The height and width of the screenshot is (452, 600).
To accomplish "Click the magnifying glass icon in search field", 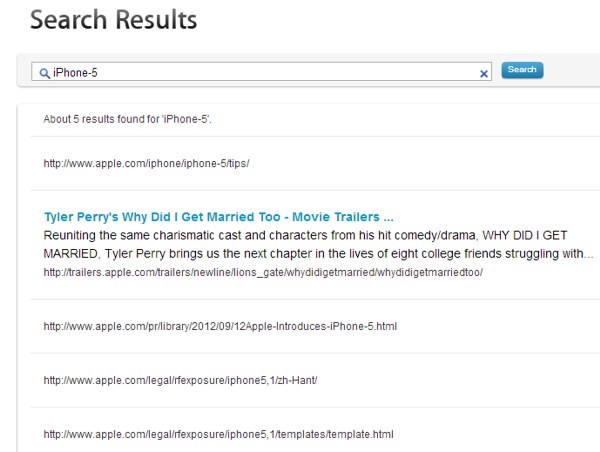I will tap(44, 73).
